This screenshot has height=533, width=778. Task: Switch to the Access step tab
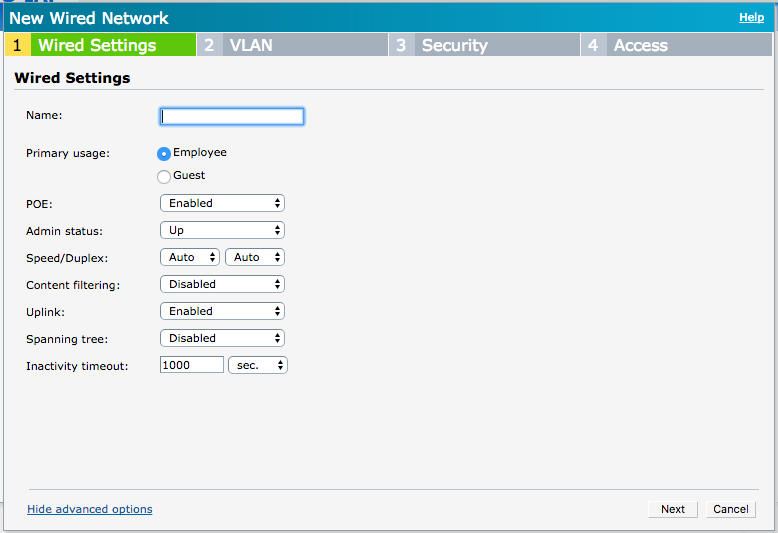click(x=677, y=45)
